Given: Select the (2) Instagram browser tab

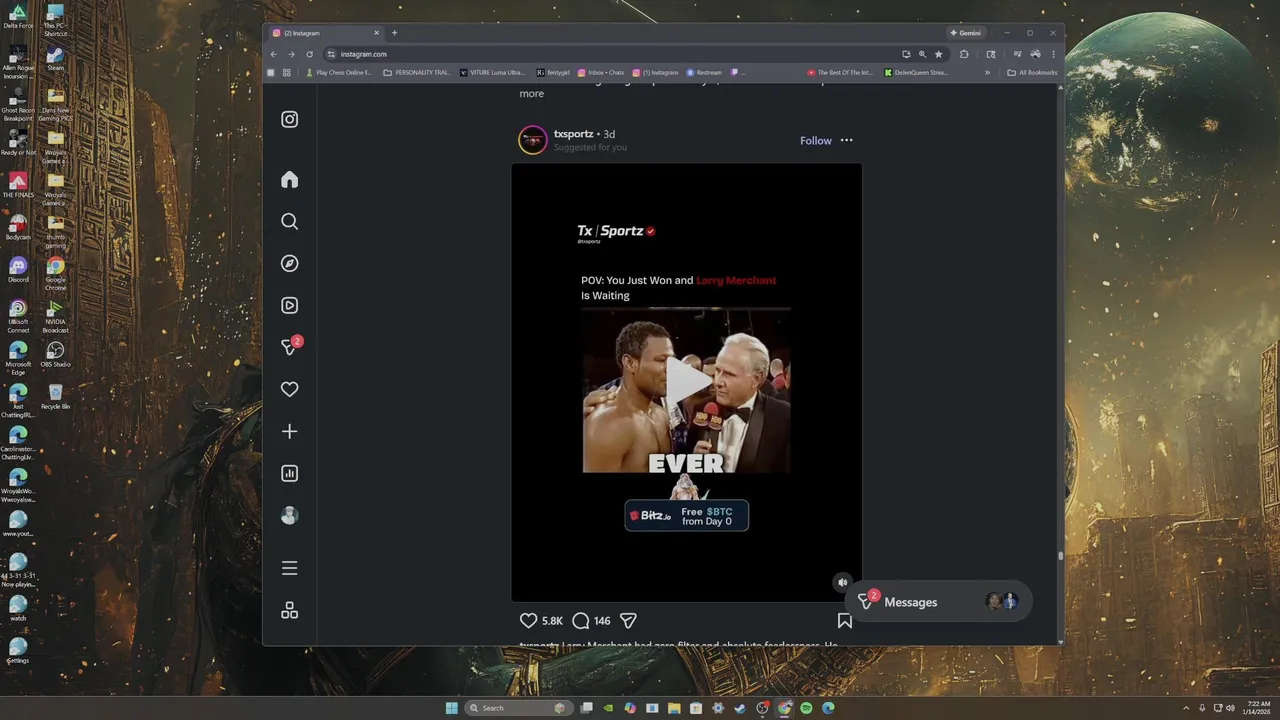Looking at the screenshot, I should tap(325, 33).
